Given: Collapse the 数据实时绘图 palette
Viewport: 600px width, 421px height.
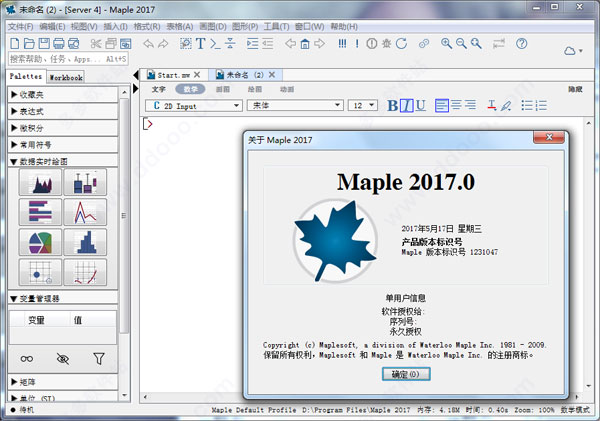Looking at the screenshot, I should (x=63, y=161).
